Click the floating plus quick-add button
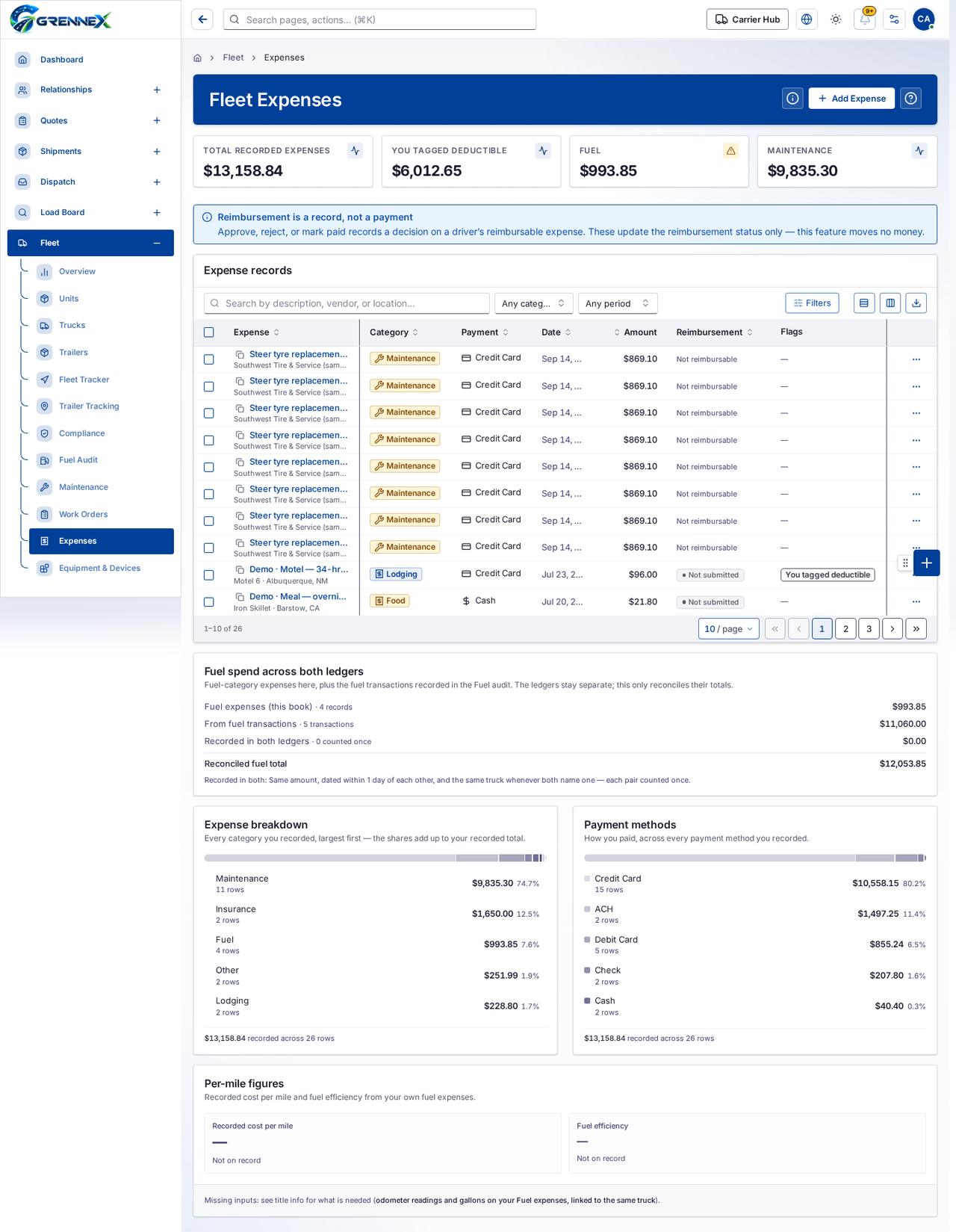Viewport: 956px width, 1232px height. [x=926, y=563]
